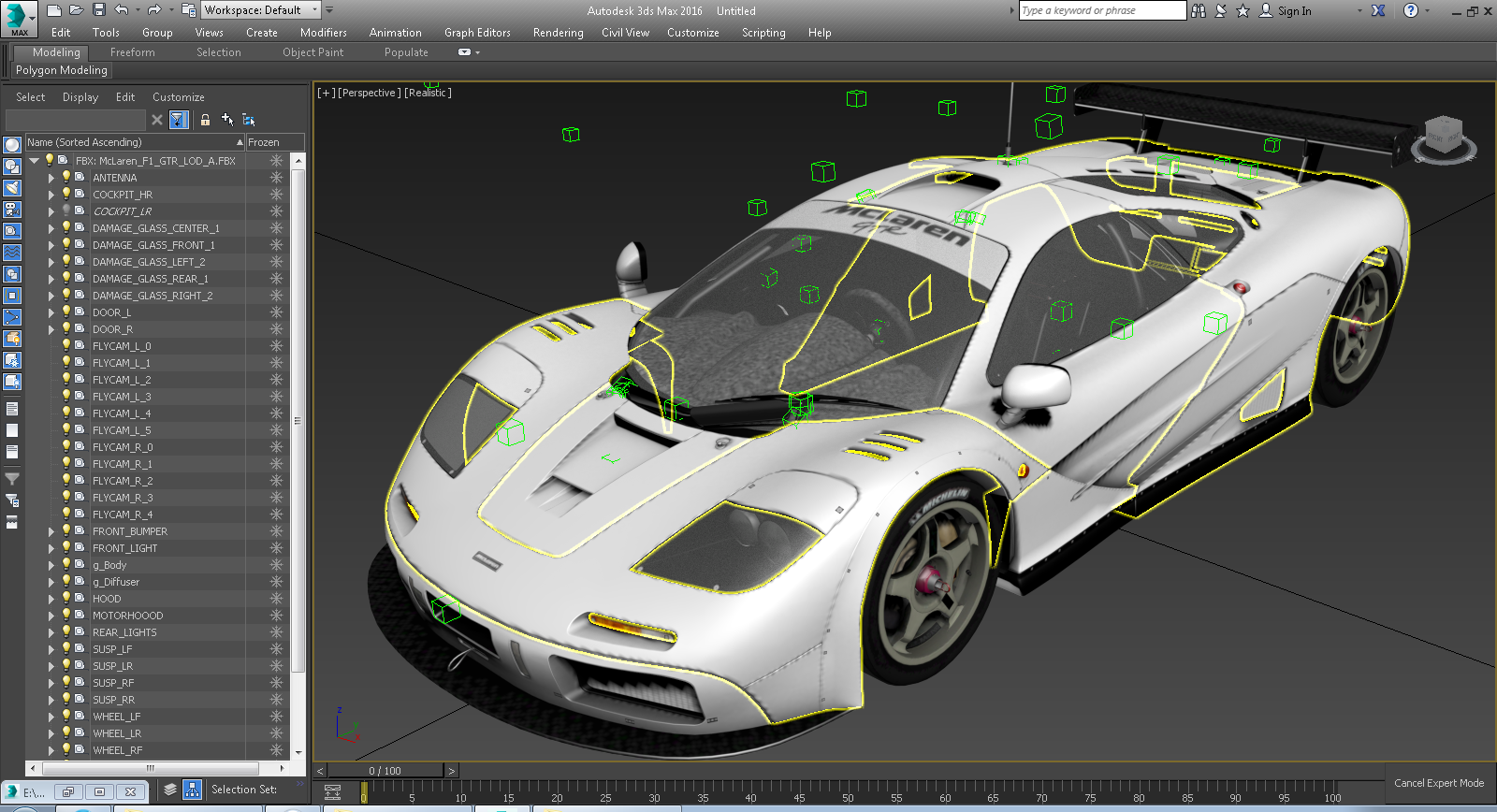Viewport: 1497px width, 812px height.
Task: Click the select children hierarchy icon
Action: point(249,120)
